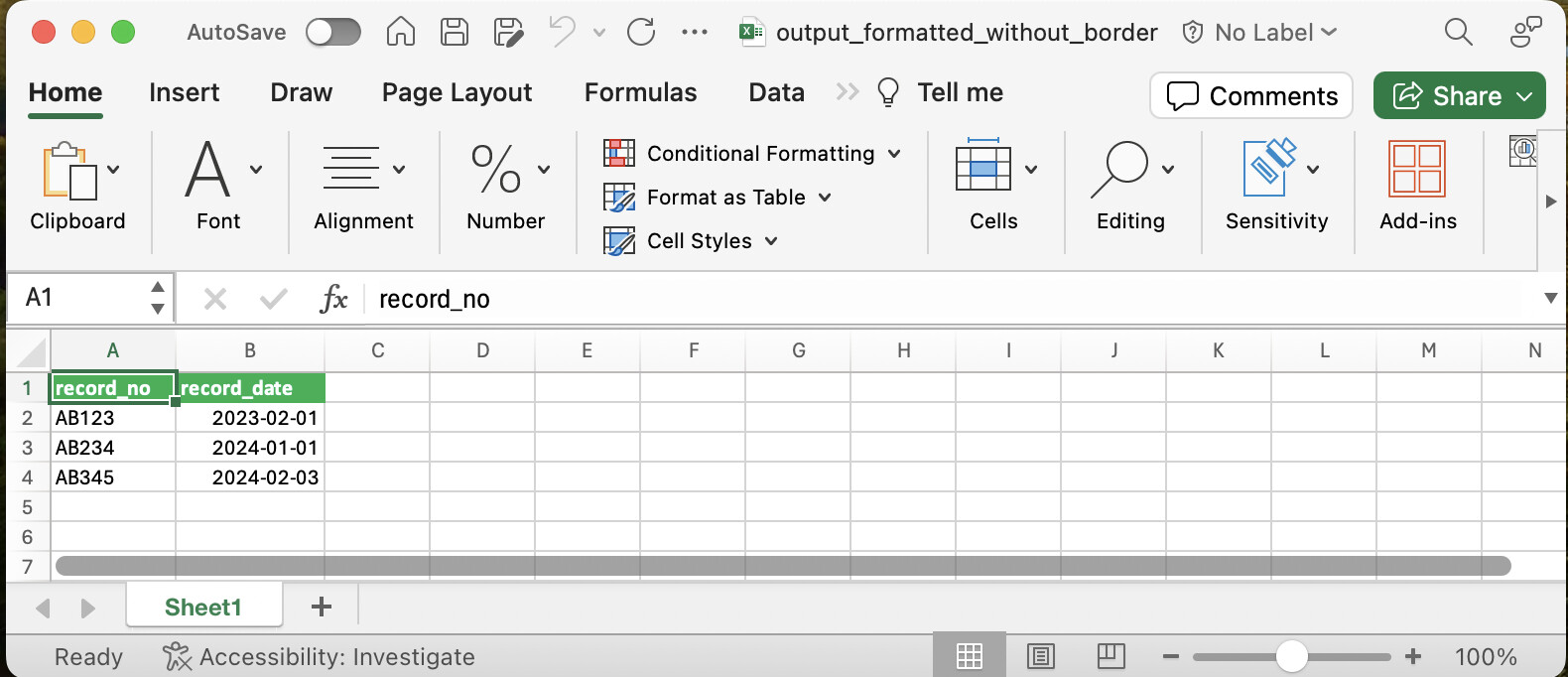Open the more toolbar options ellipsis
Viewport: 1568px width, 677px height.
click(x=695, y=33)
